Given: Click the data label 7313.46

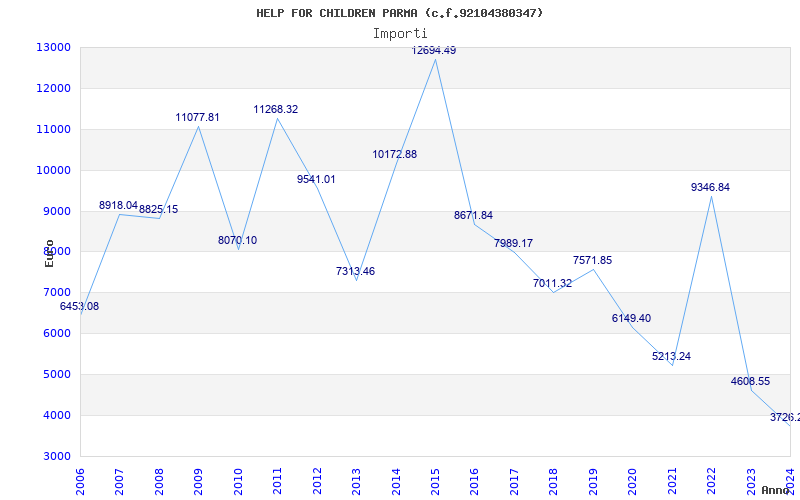Looking at the screenshot, I should coord(356,271).
